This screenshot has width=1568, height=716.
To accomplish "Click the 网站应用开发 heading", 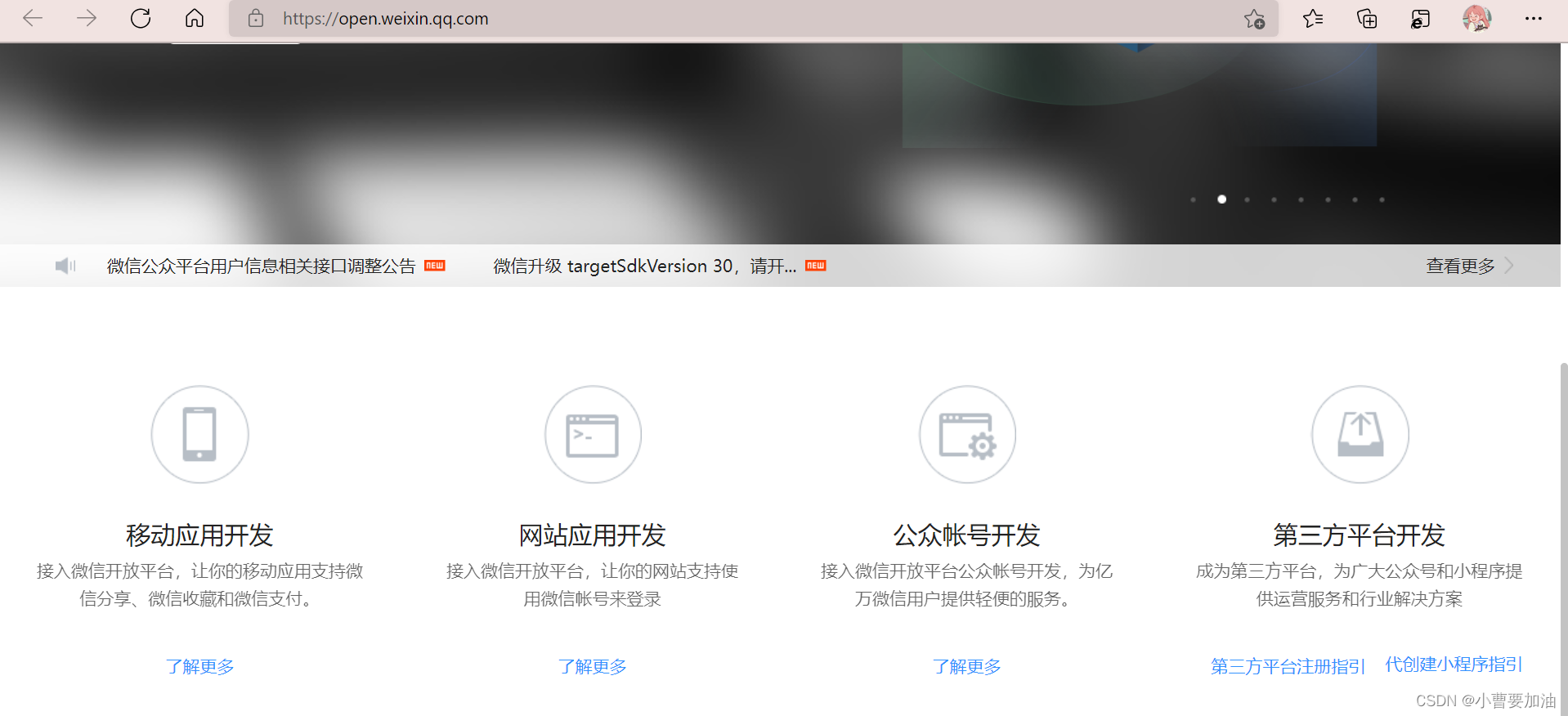I will [x=593, y=535].
